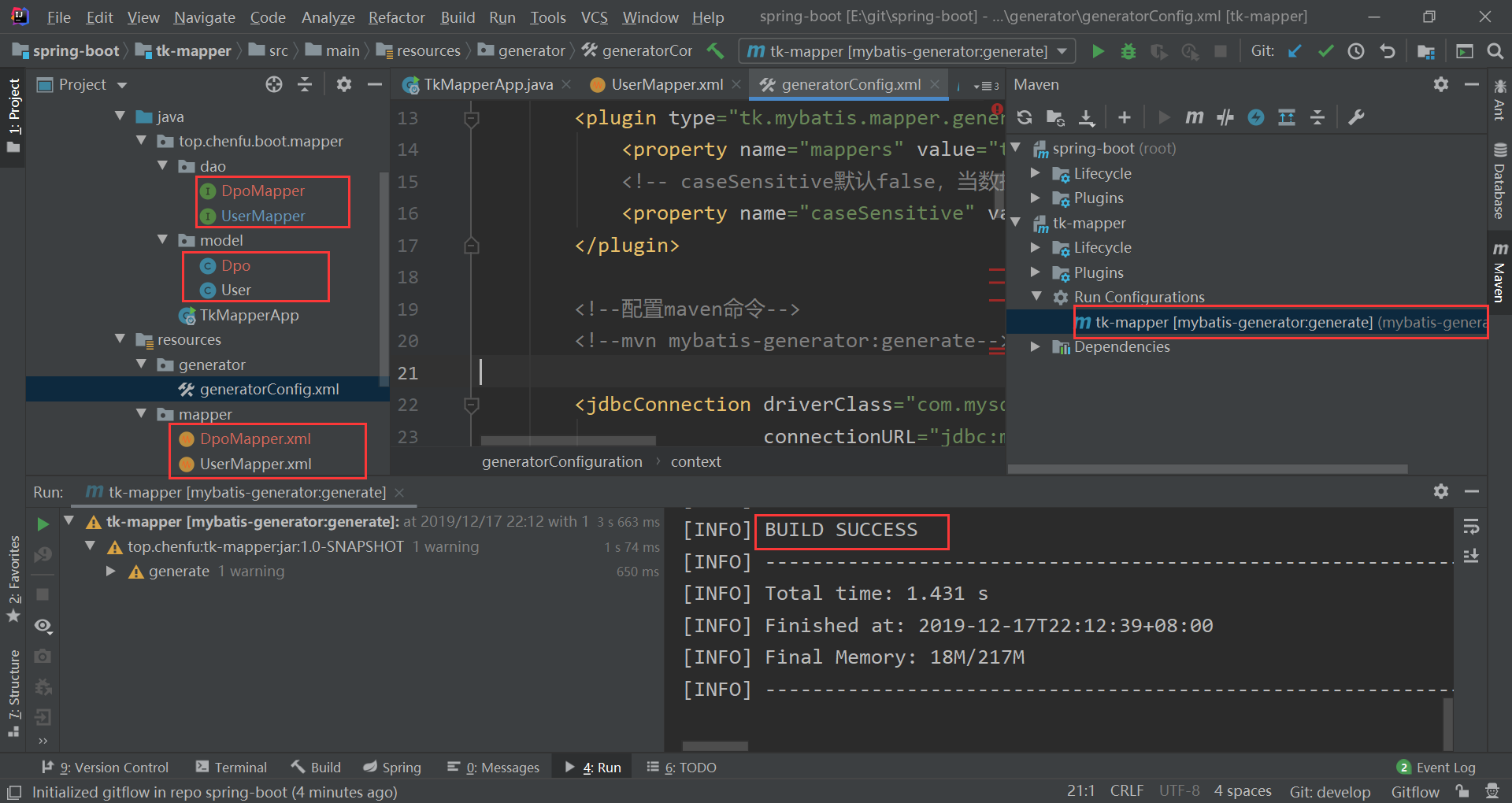Collapse Run Configurations node
This screenshot has width=1512, height=803.
(x=1036, y=297)
